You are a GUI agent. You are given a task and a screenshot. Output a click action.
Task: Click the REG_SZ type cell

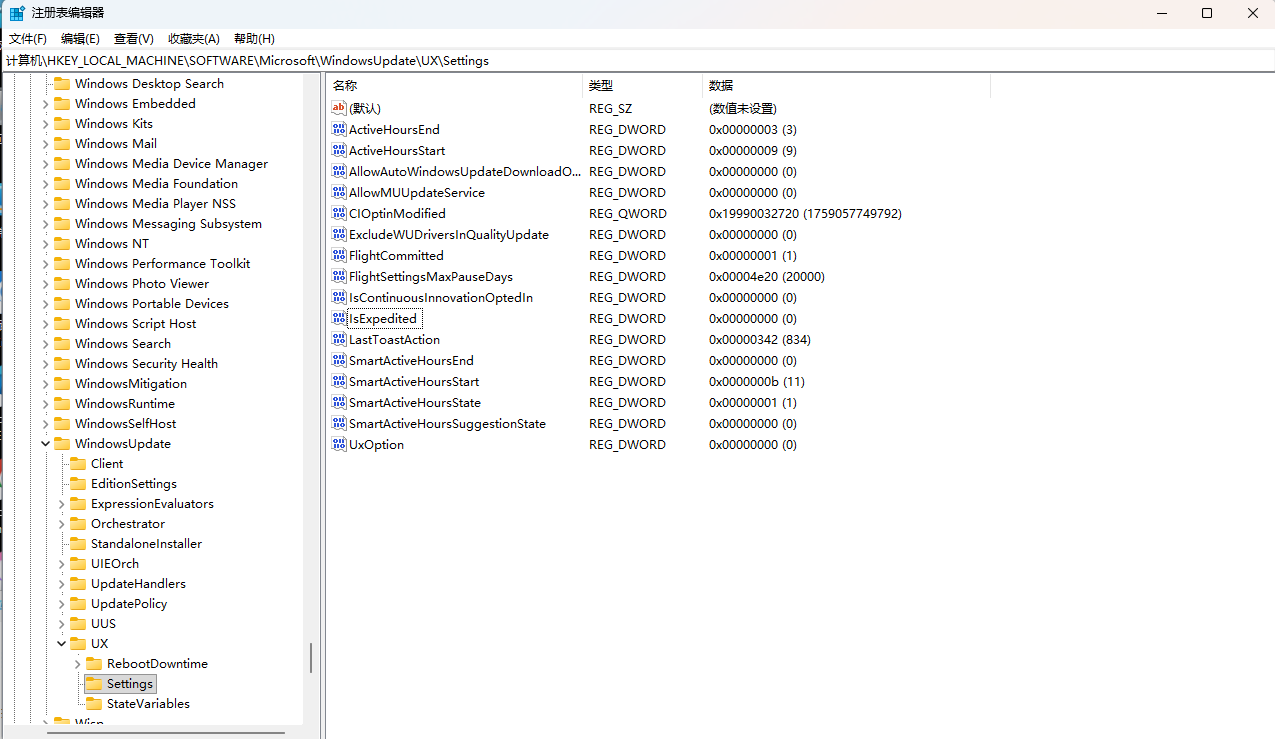point(610,108)
